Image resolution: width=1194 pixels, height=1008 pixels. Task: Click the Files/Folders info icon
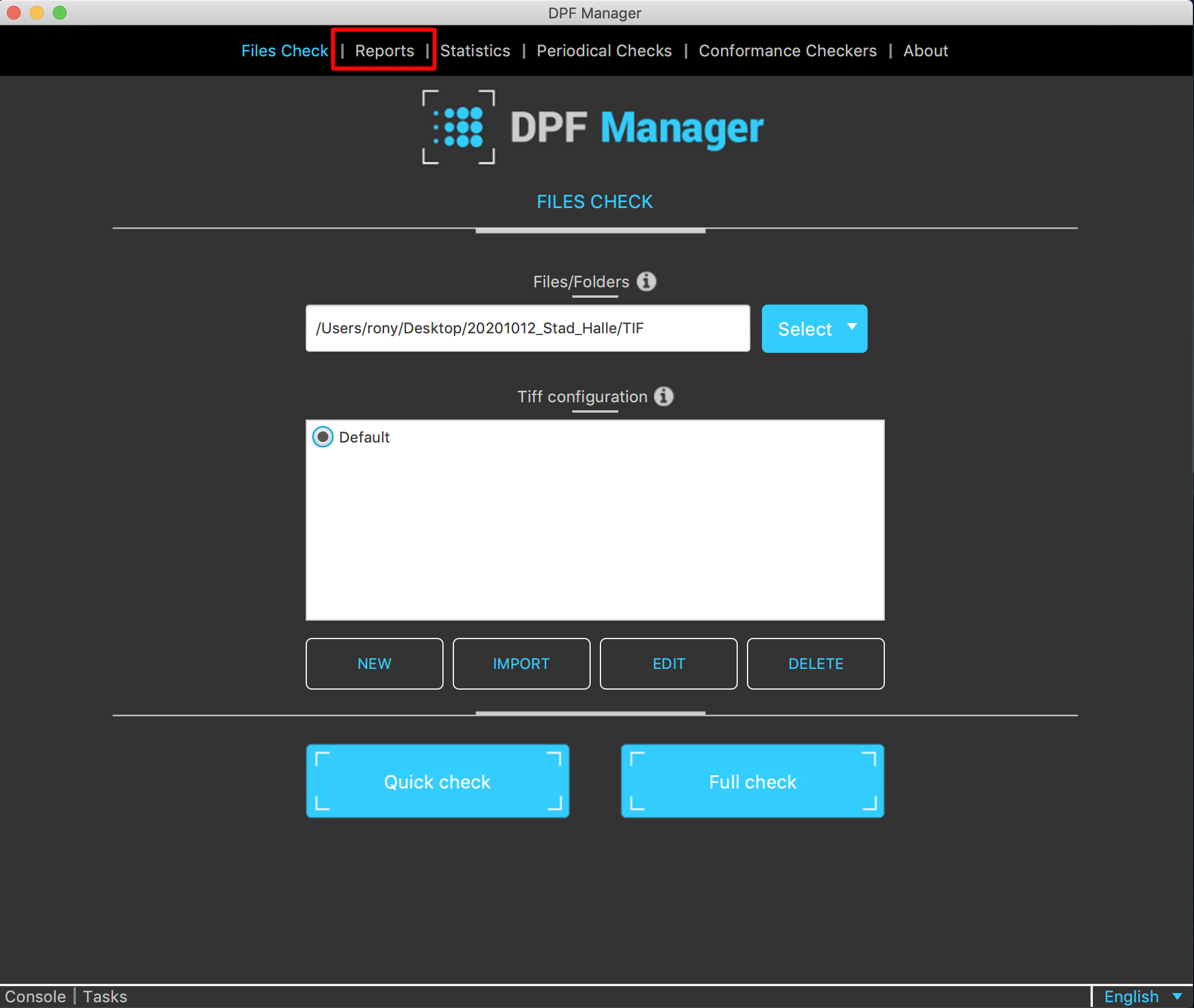[646, 282]
